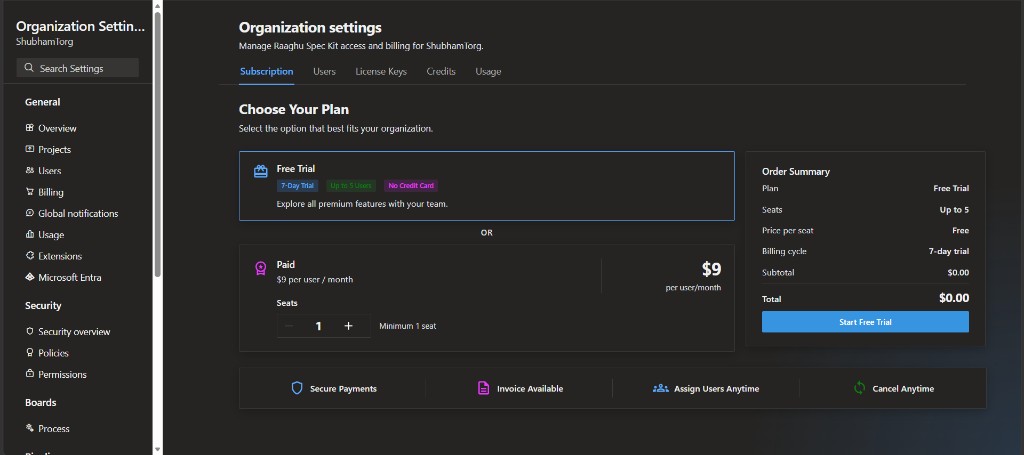The image size is (1024, 455).
Task: Click the Global notifications icon
Action: coord(29,213)
